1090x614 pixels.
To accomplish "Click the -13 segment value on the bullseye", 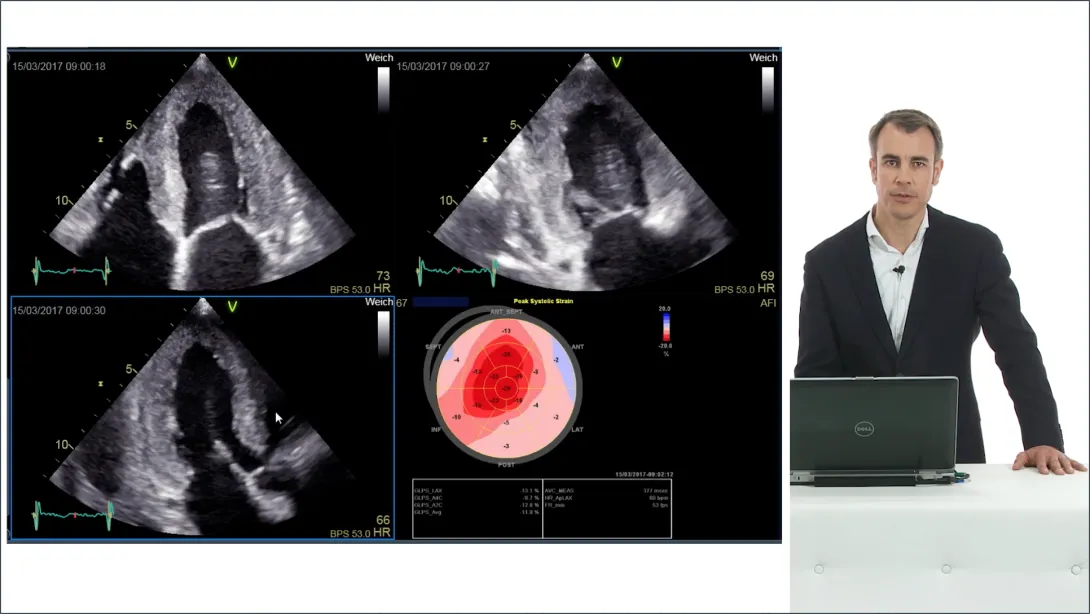I will coord(506,331).
